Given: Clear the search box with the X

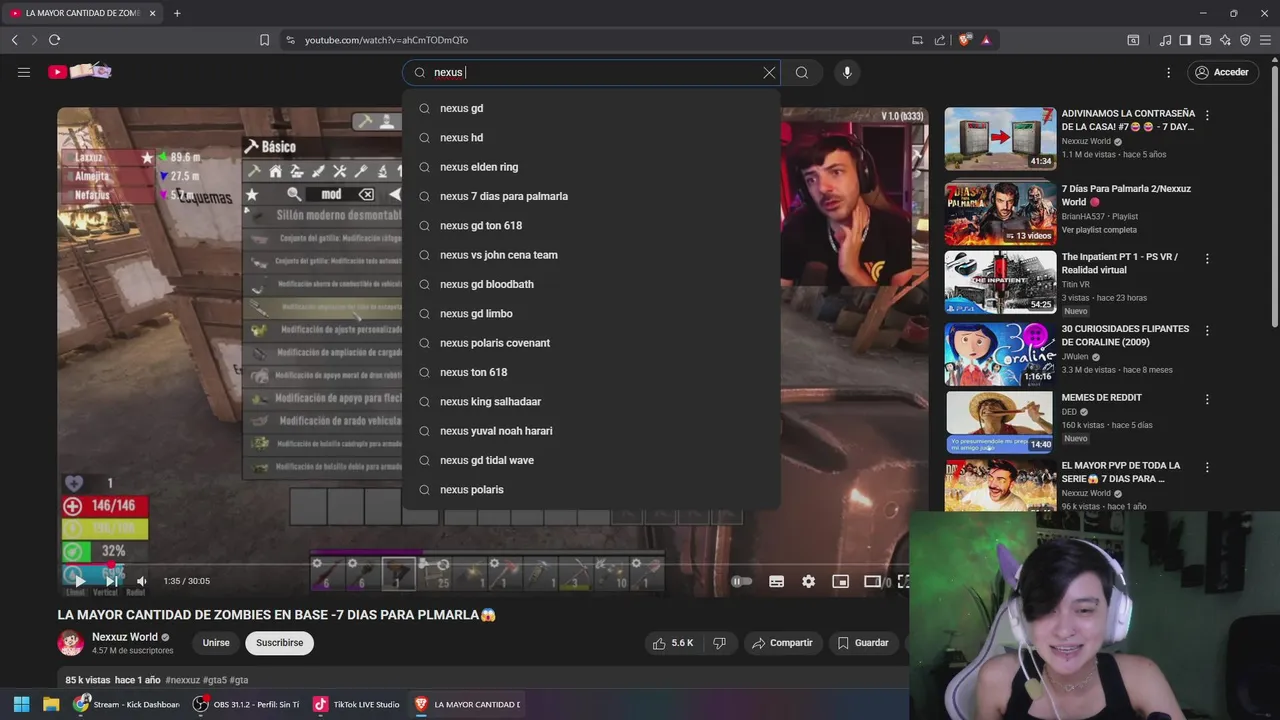Looking at the screenshot, I should [769, 72].
